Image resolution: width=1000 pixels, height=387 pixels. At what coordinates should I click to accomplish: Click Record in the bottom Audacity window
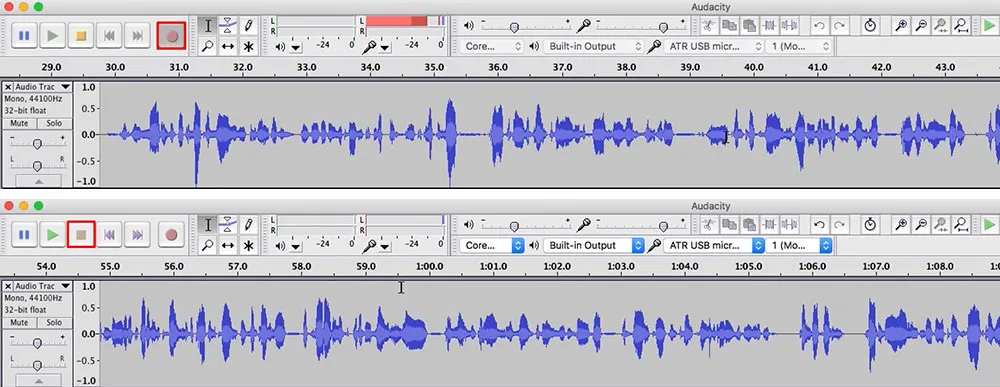coord(171,235)
